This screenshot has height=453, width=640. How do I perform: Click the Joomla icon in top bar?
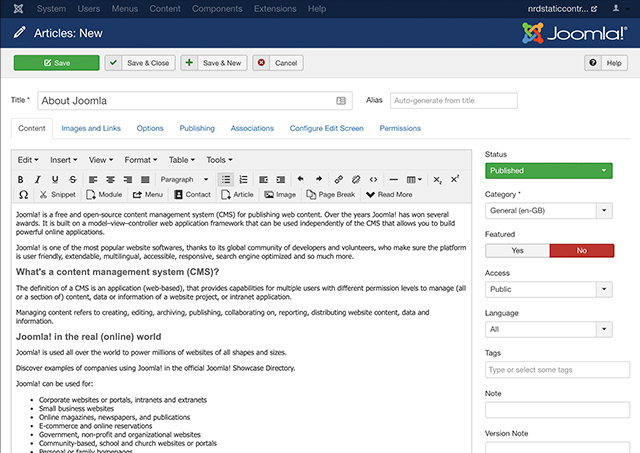click(18, 9)
